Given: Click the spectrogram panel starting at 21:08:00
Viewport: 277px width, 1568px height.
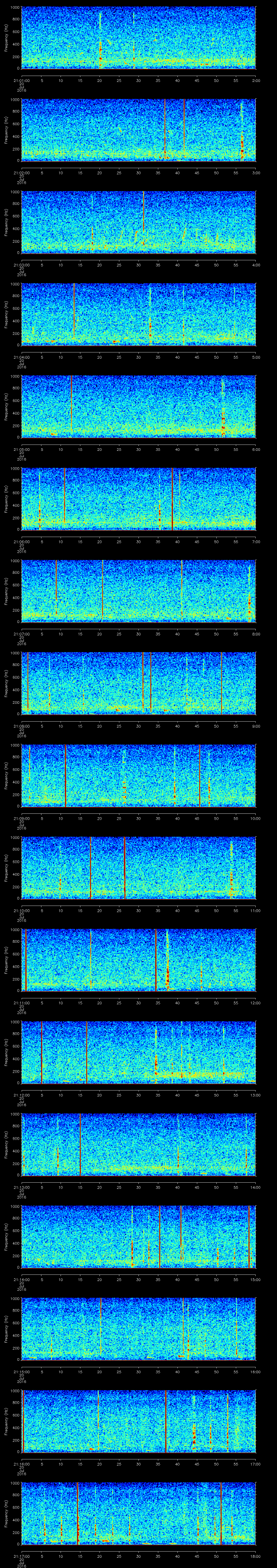Looking at the screenshot, I should click(x=139, y=683).
